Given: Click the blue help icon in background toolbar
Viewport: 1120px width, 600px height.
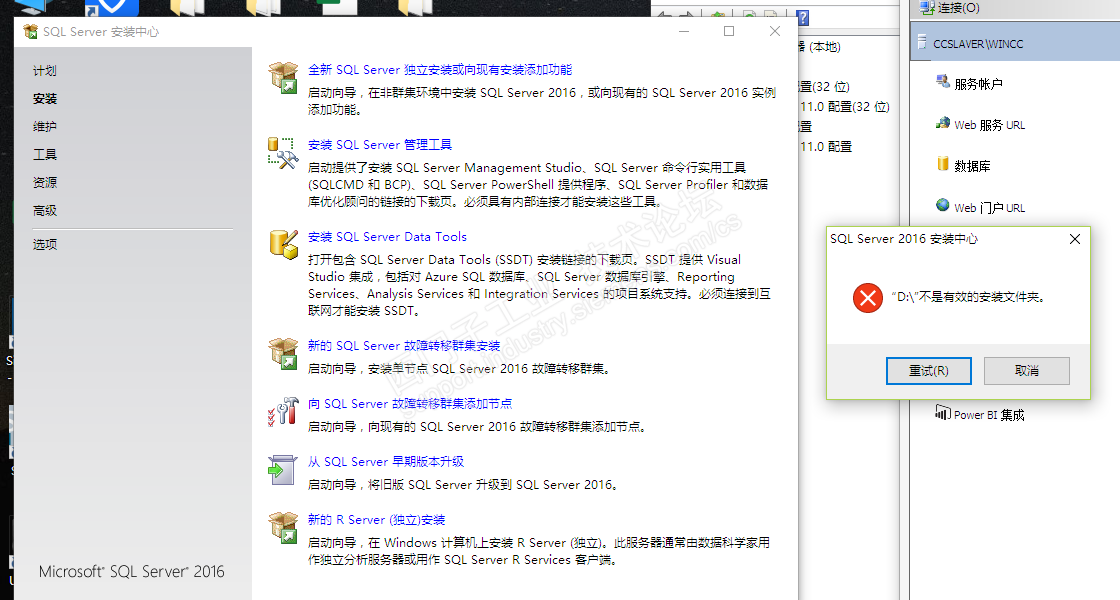Looking at the screenshot, I should (803, 18).
